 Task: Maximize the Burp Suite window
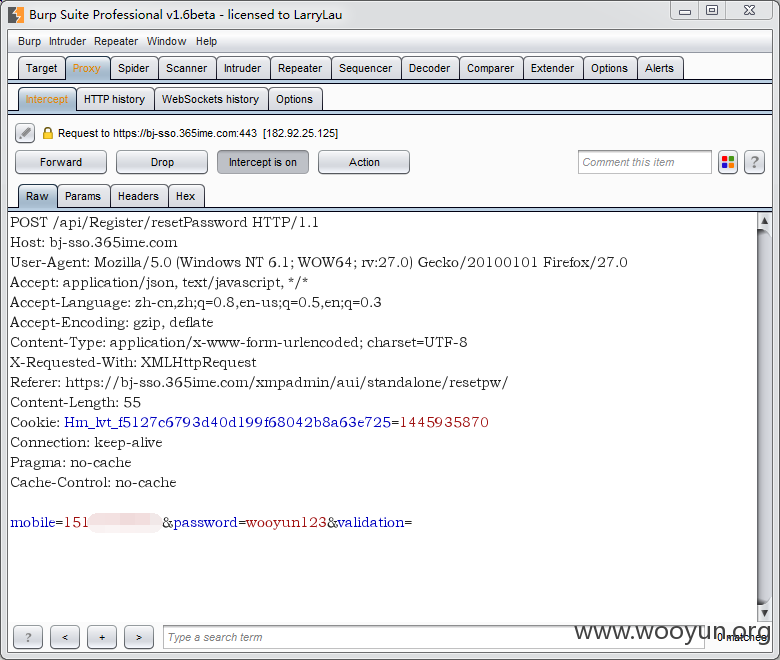click(712, 11)
